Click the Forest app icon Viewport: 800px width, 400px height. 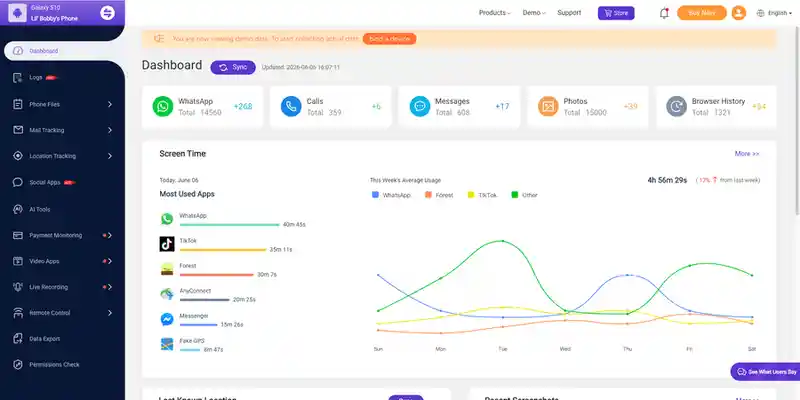(x=167, y=269)
